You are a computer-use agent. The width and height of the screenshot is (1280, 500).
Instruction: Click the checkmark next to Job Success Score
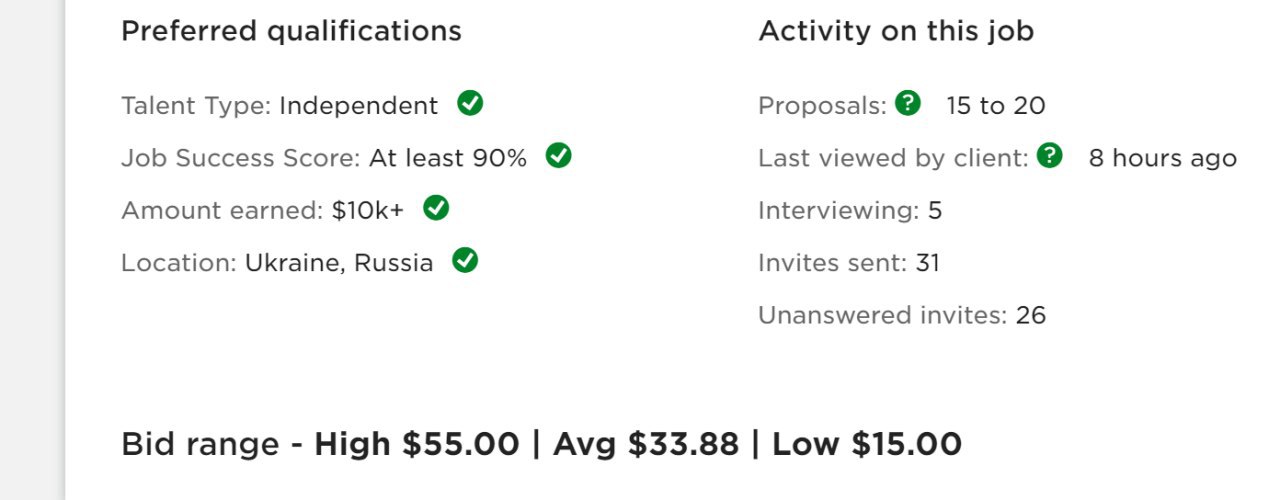click(559, 156)
